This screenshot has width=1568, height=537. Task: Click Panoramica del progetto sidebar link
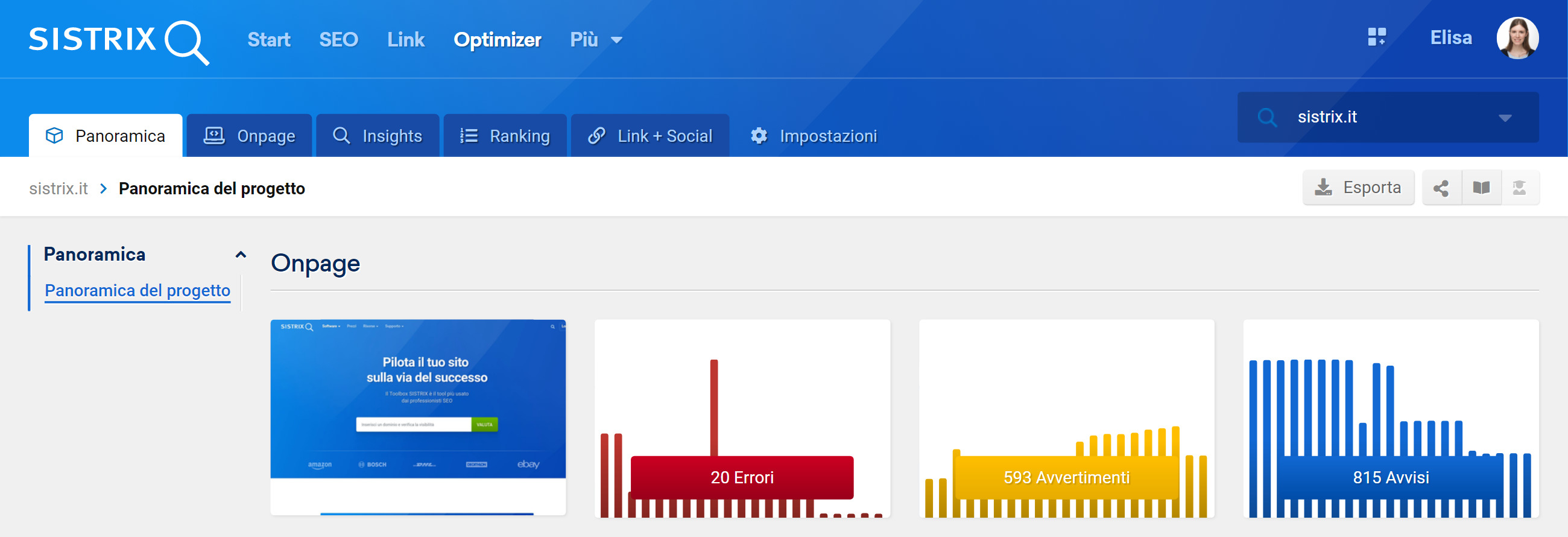[x=138, y=290]
